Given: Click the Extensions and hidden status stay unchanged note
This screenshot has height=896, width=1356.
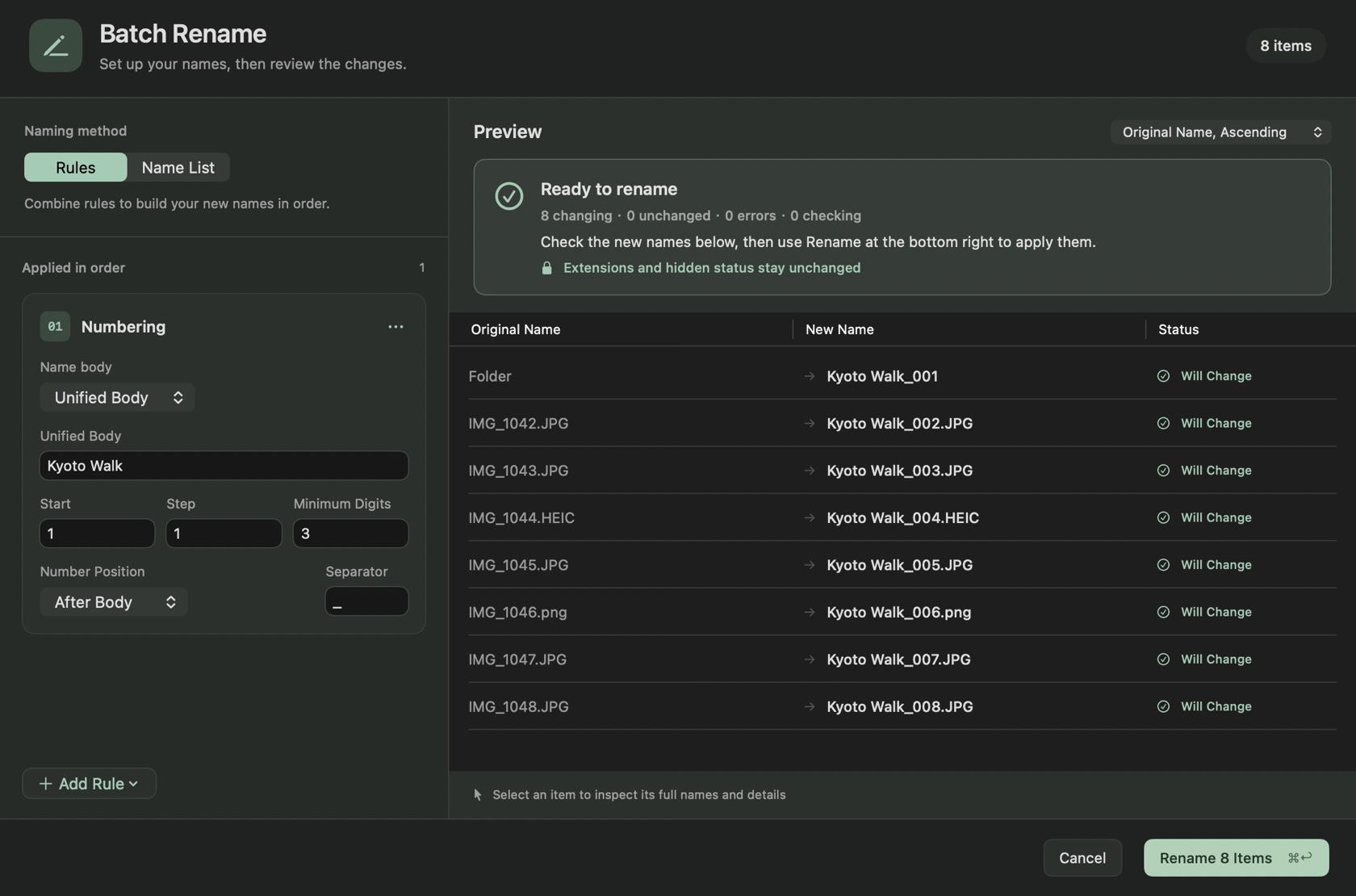Looking at the screenshot, I should [x=711, y=268].
